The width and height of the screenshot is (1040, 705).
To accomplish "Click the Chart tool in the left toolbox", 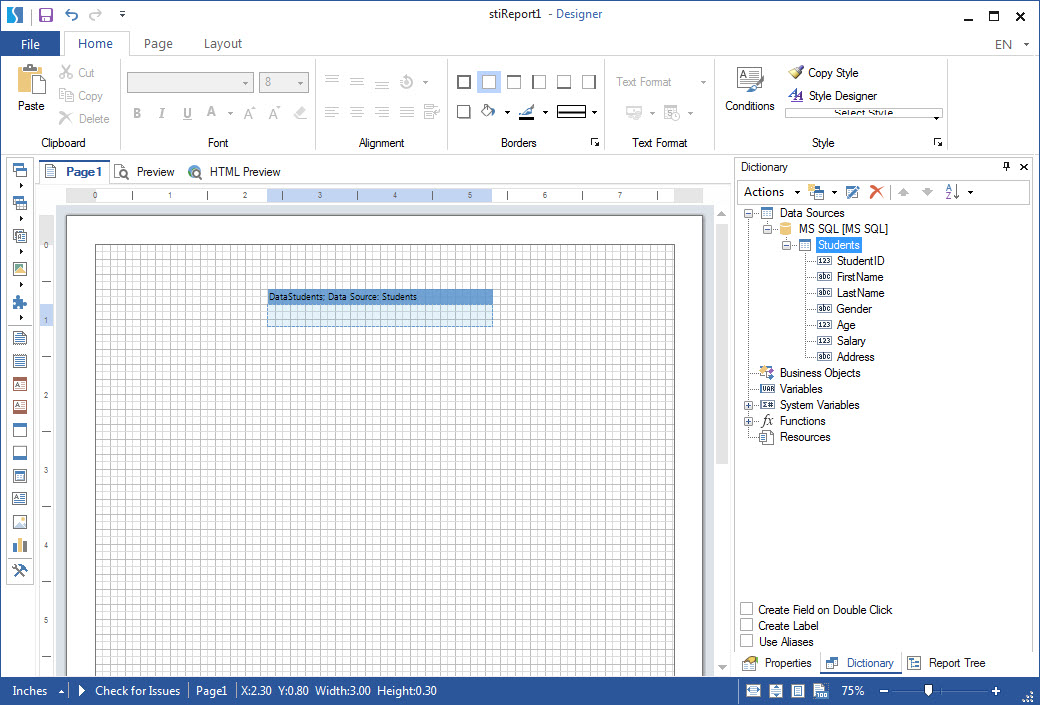I will click(x=20, y=544).
